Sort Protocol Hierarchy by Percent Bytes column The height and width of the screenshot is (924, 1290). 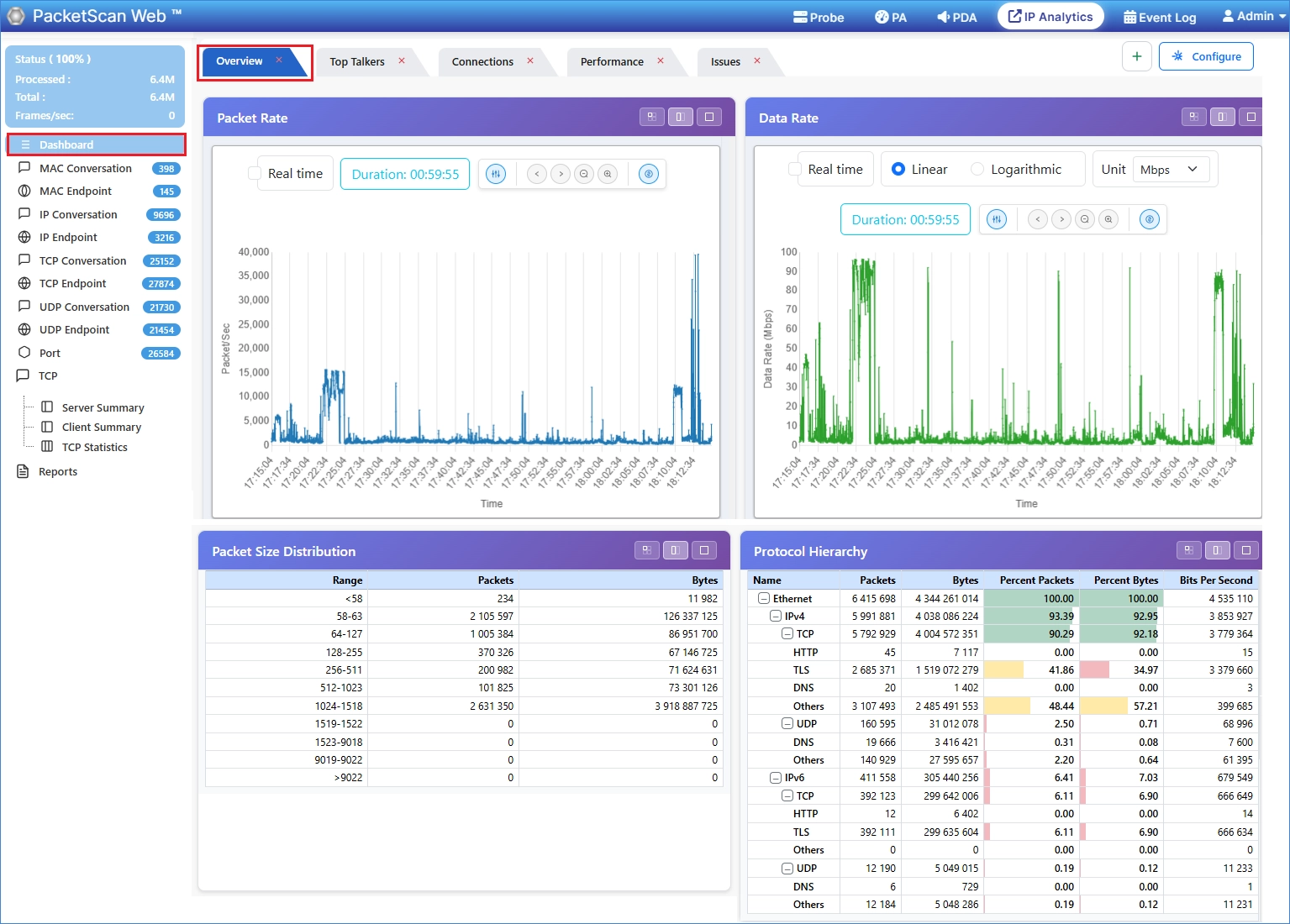[1125, 580]
